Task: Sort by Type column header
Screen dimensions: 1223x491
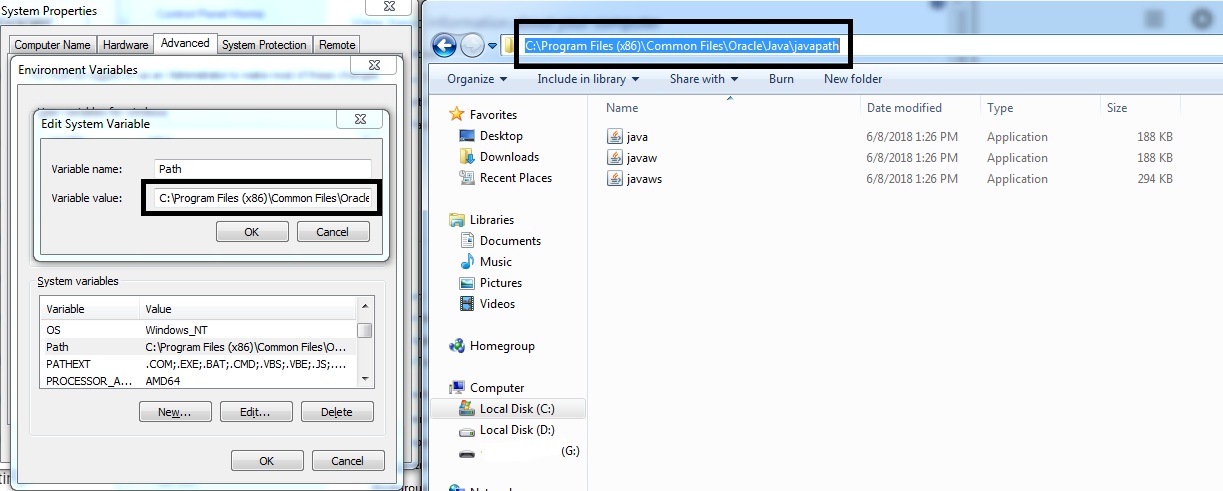Action: pyautogui.click(x=1000, y=108)
